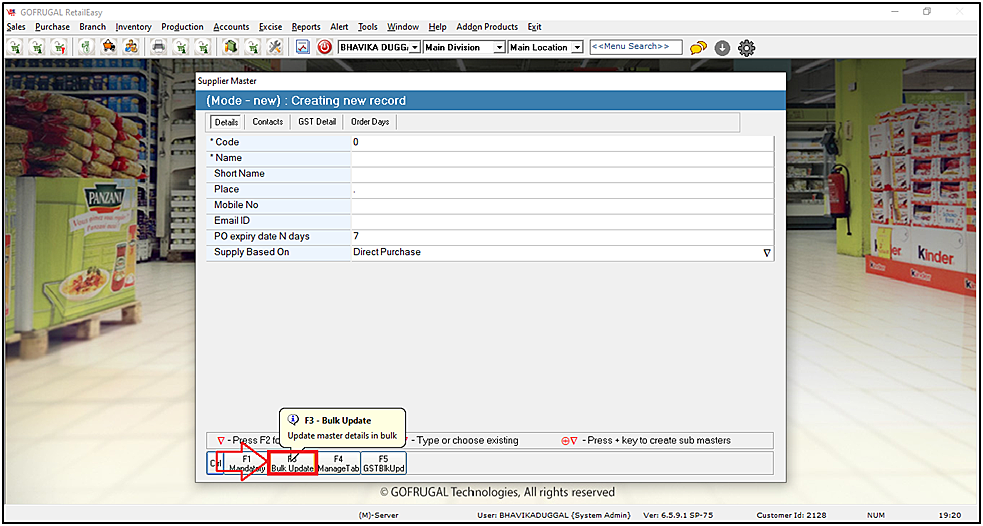Click the orange loaded cart toolbar icon

pyautogui.click(x=110, y=47)
